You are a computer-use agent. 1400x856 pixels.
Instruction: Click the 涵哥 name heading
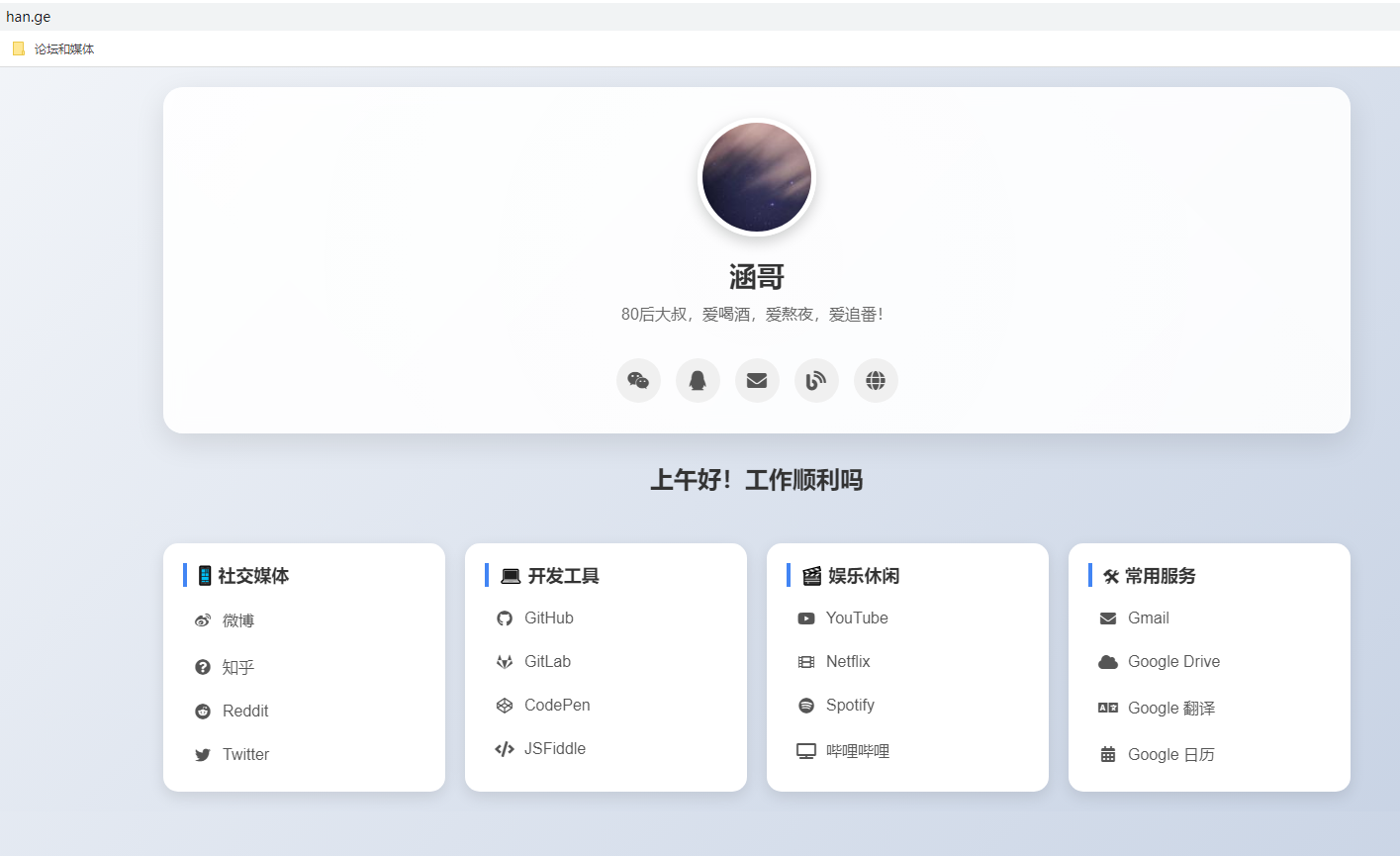click(757, 277)
